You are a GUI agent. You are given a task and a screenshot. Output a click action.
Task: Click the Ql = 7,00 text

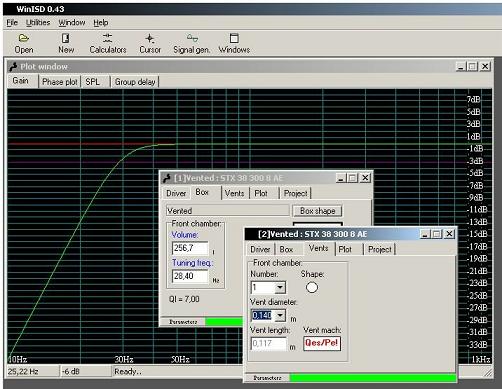(184, 299)
